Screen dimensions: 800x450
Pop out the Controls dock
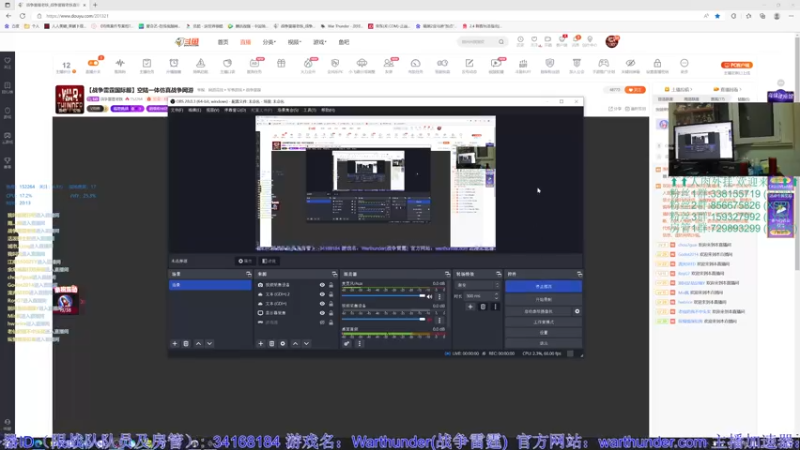pyautogui.click(x=579, y=274)
